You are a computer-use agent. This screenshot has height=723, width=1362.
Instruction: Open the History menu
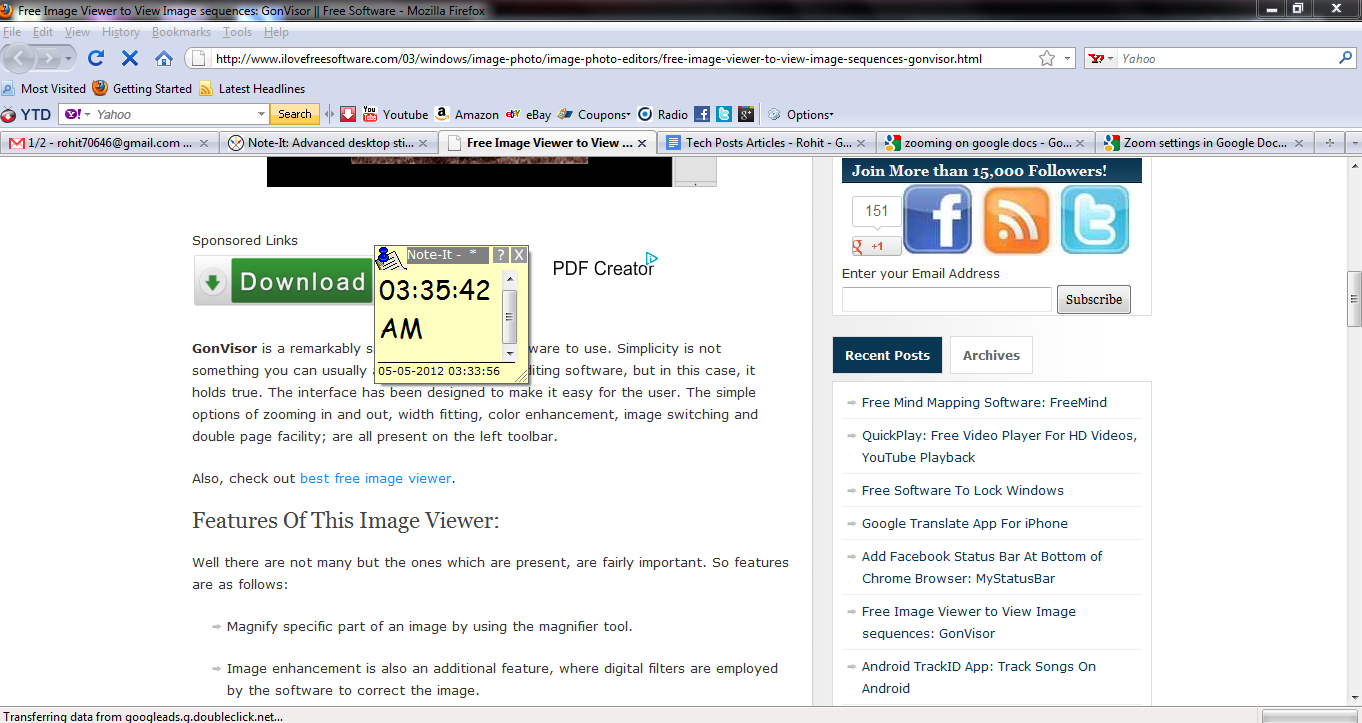click(x=121, y=32)
